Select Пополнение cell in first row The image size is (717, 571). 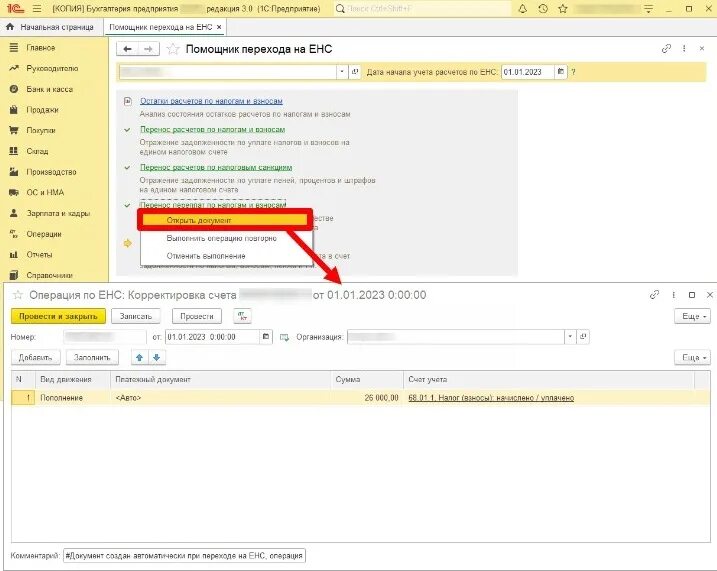[x=73, y=398]
